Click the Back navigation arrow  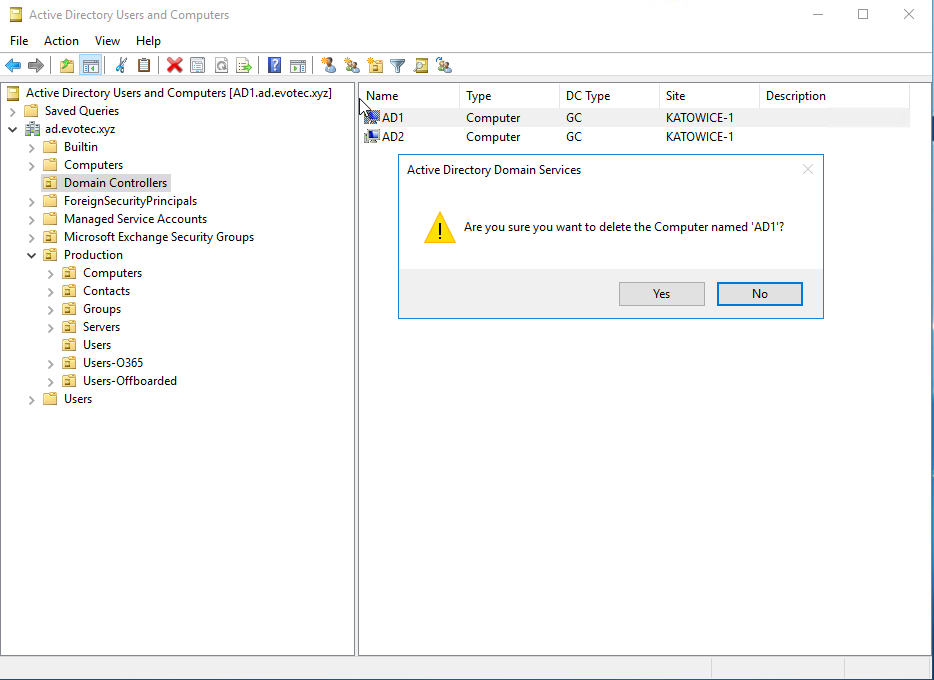coord(13,64)
